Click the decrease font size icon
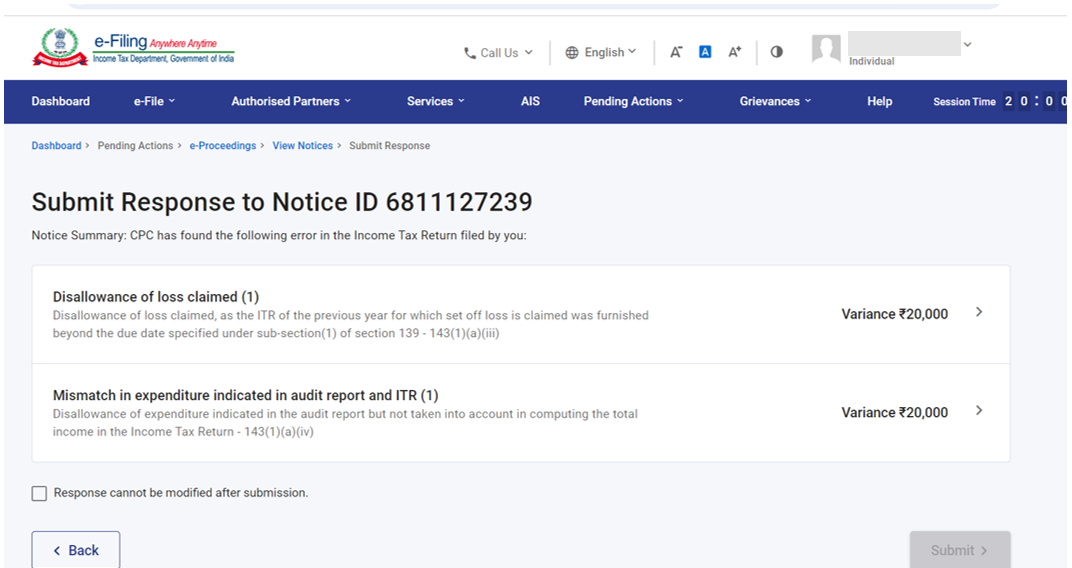Image resolution: width=1072 pixels, height=568 pixels. coord(676,52)
